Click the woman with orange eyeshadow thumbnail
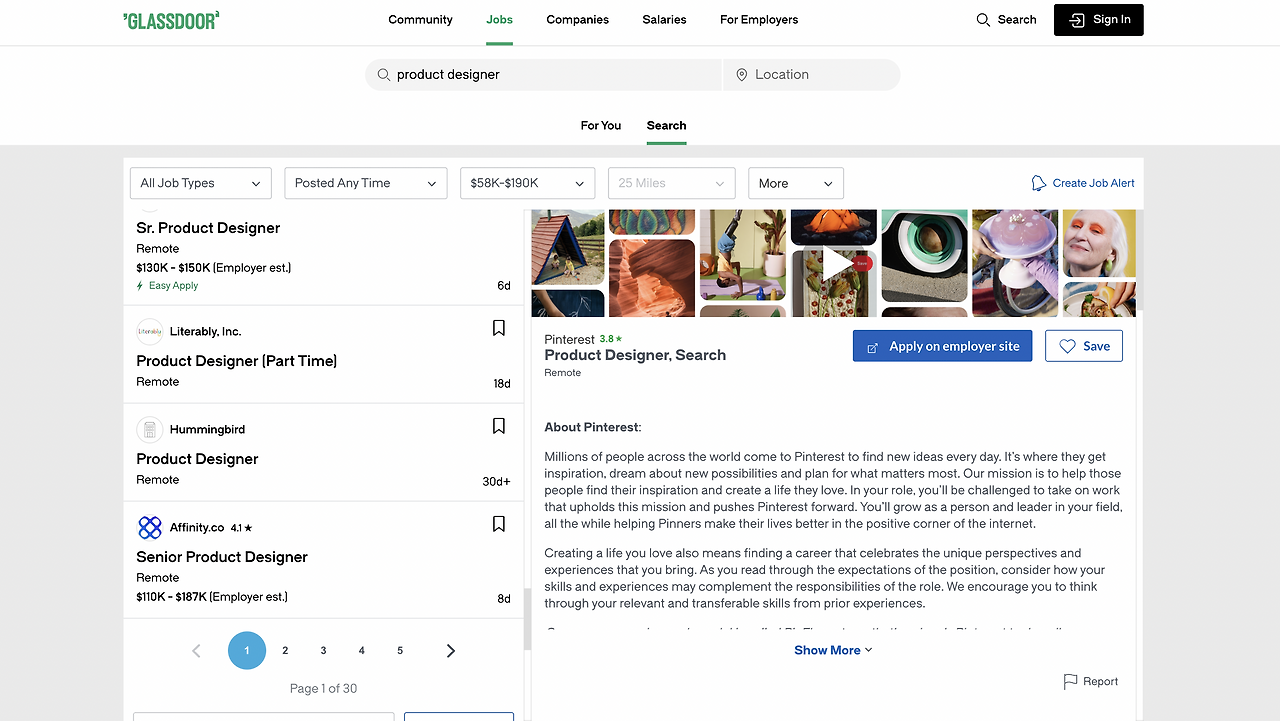This screenshot has height=721, width=1280. tap(1099, 243)
